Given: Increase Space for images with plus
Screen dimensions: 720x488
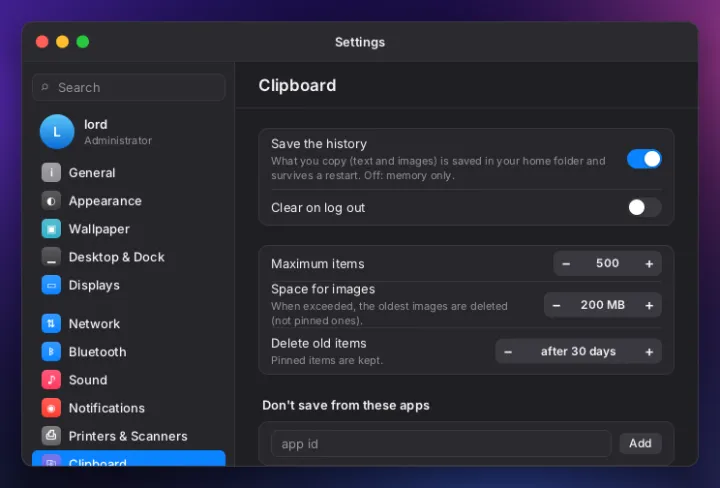Looking at the screenshot, I should 649,305.
